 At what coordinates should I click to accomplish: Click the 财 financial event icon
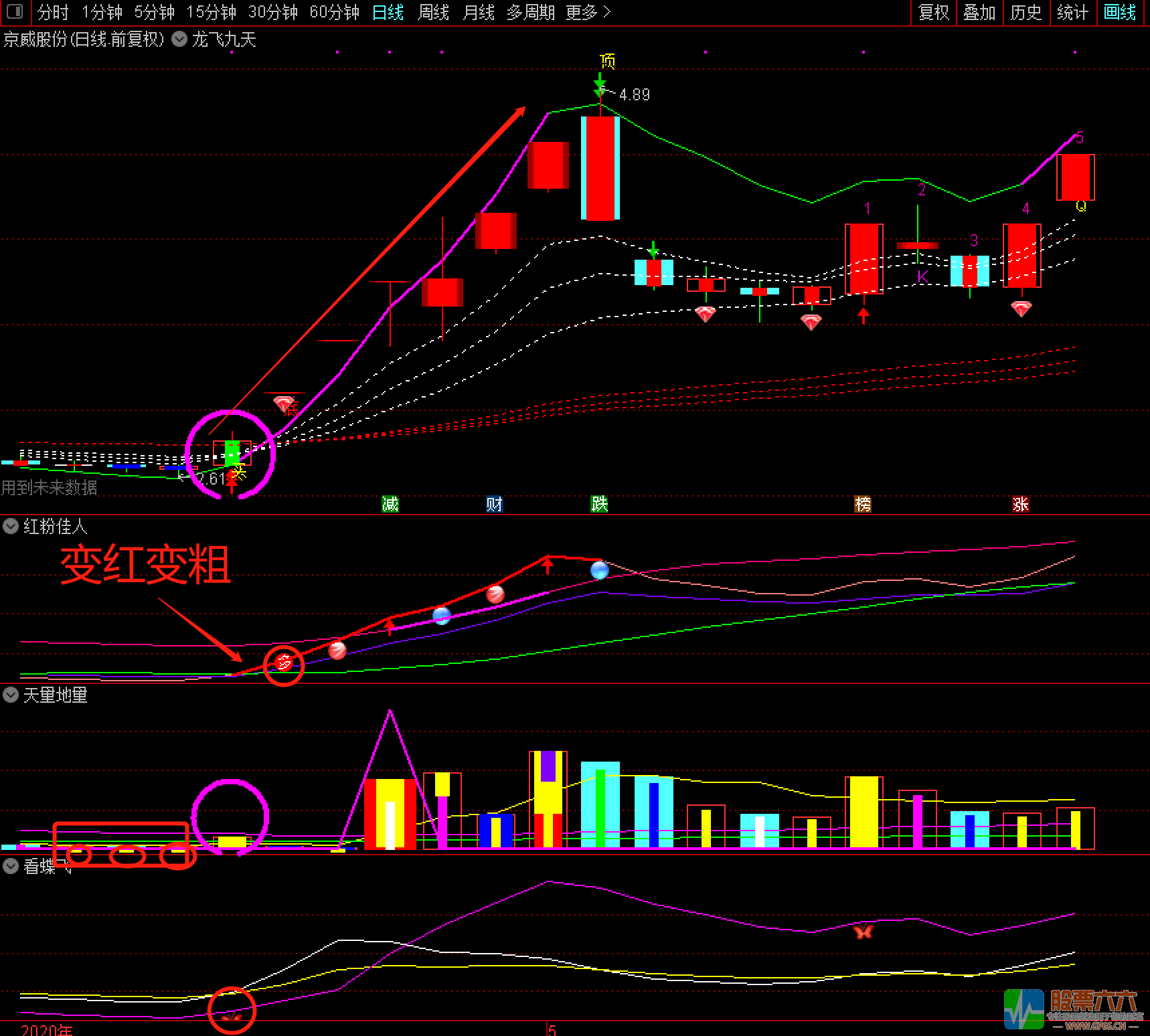click(x=494, y=504)
